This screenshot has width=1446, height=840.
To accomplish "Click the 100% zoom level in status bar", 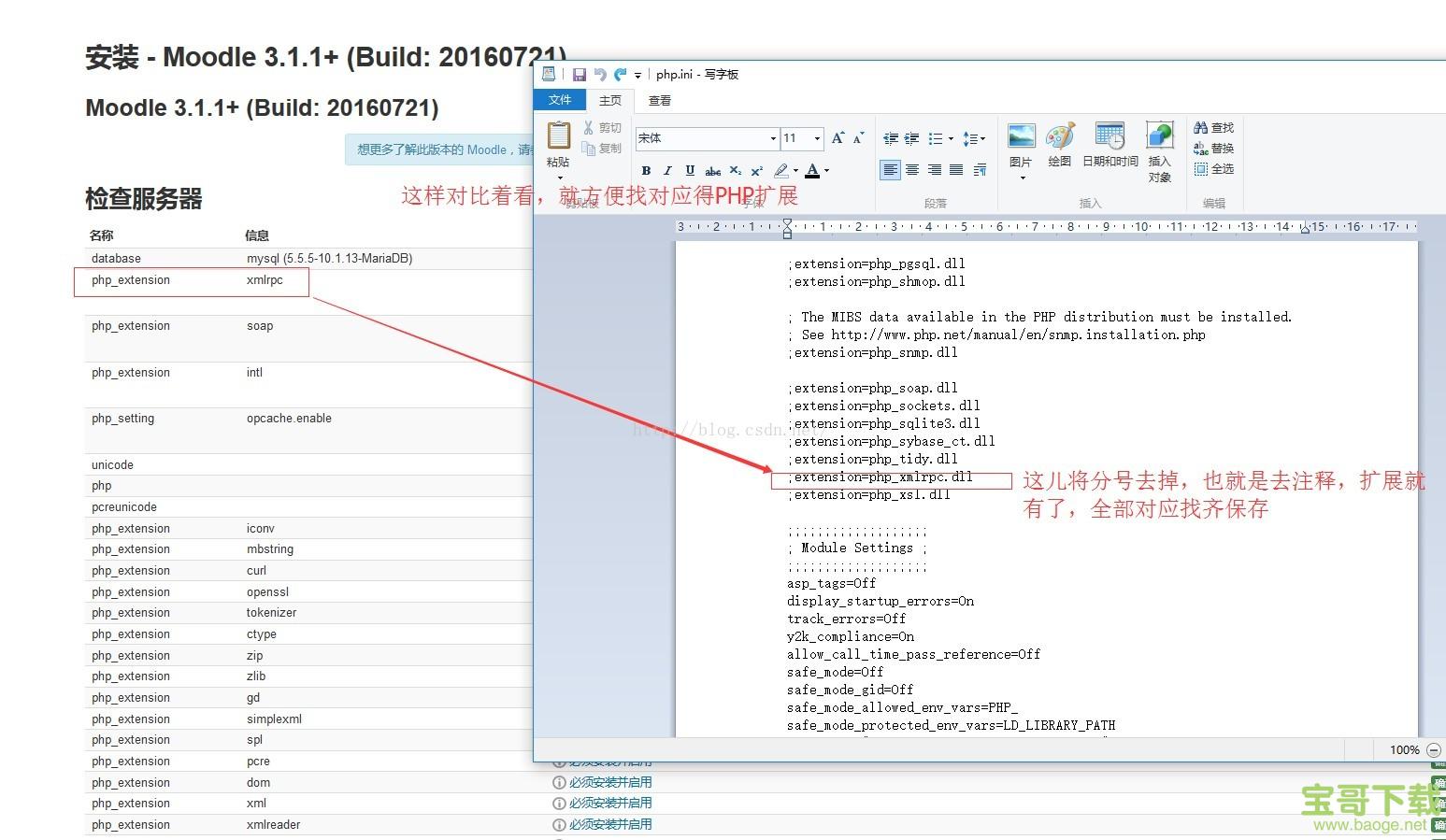I will tap(1404, 749).
